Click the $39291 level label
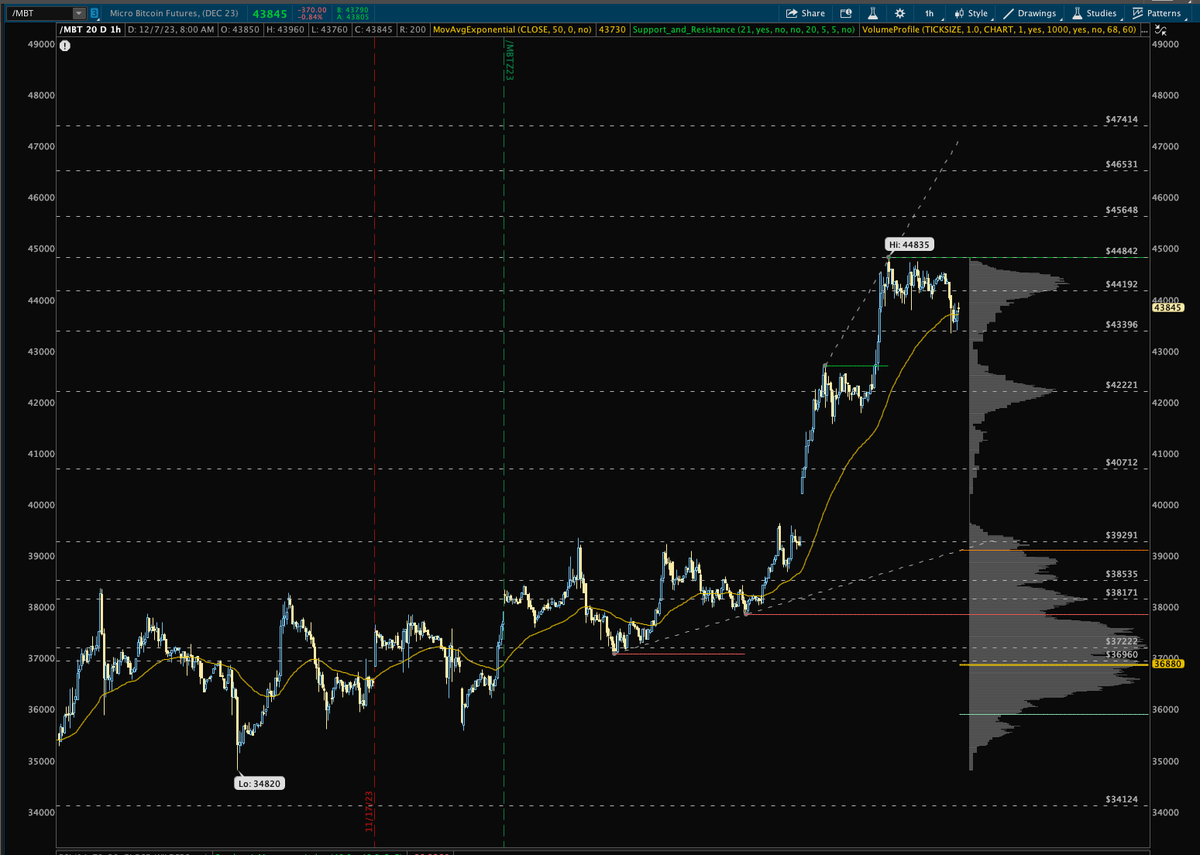 click(1122, 535)
